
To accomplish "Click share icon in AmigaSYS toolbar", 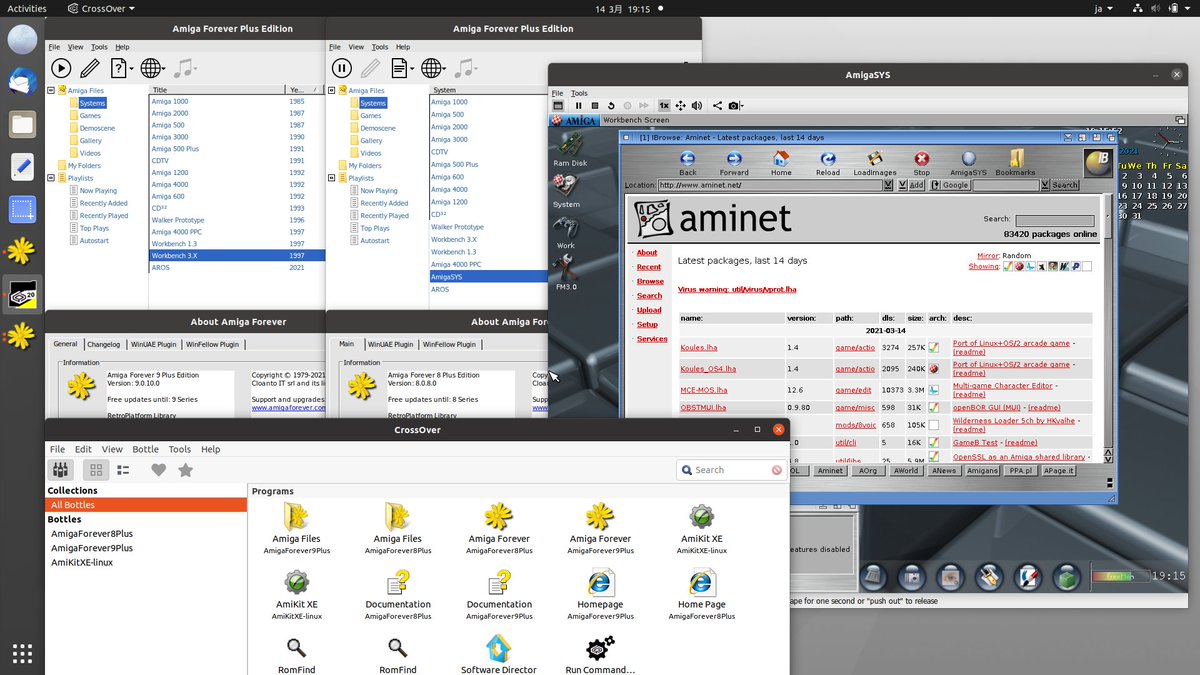I will tap(717, 105).
